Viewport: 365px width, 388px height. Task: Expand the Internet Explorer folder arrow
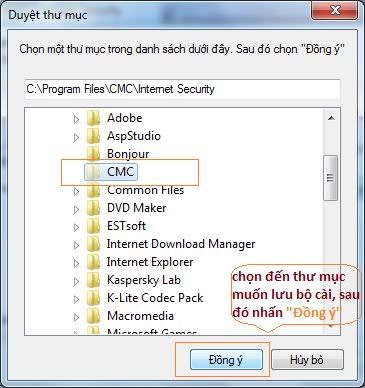[x=76, y=263]
